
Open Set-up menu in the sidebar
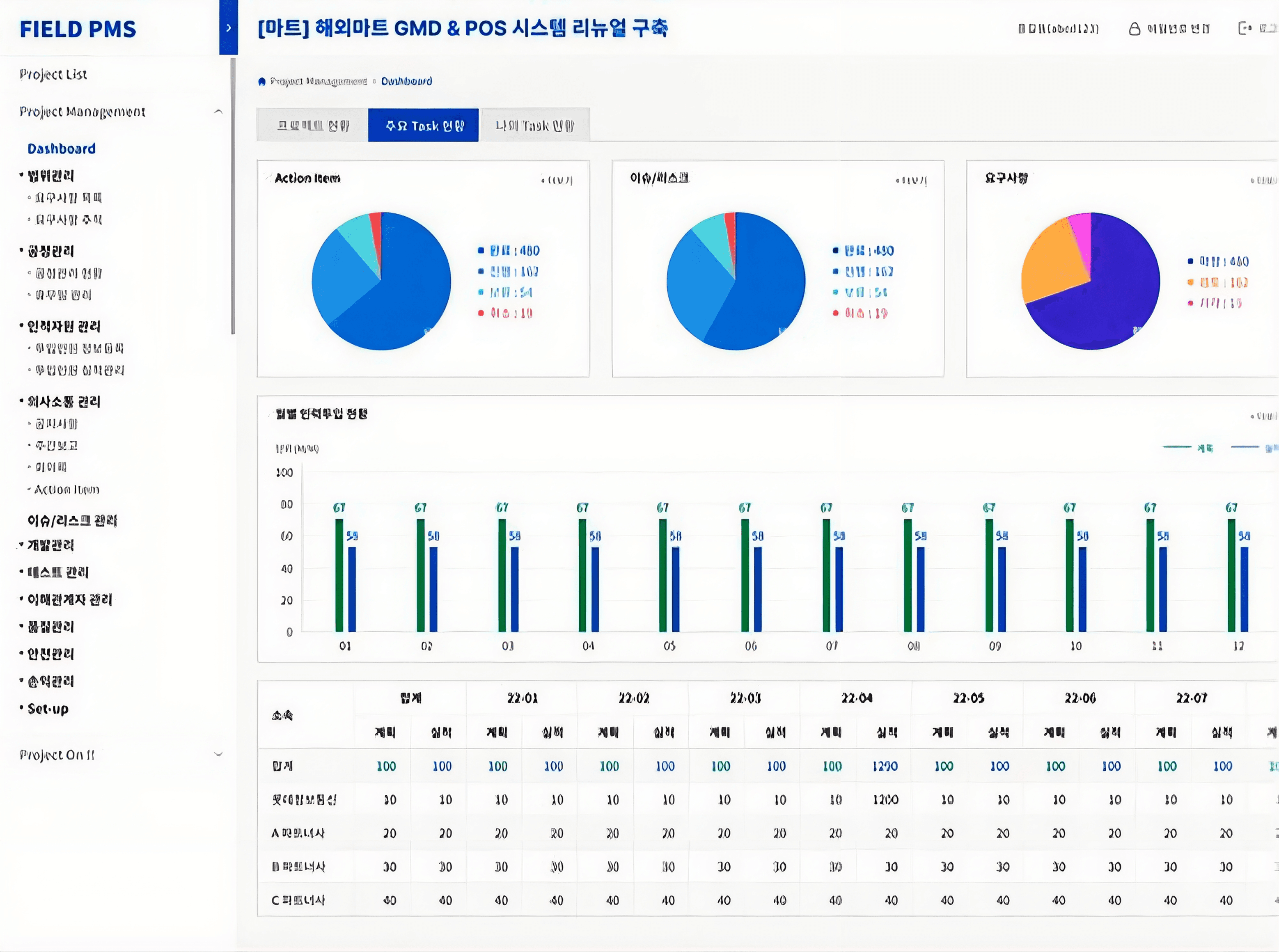(48, 709)
